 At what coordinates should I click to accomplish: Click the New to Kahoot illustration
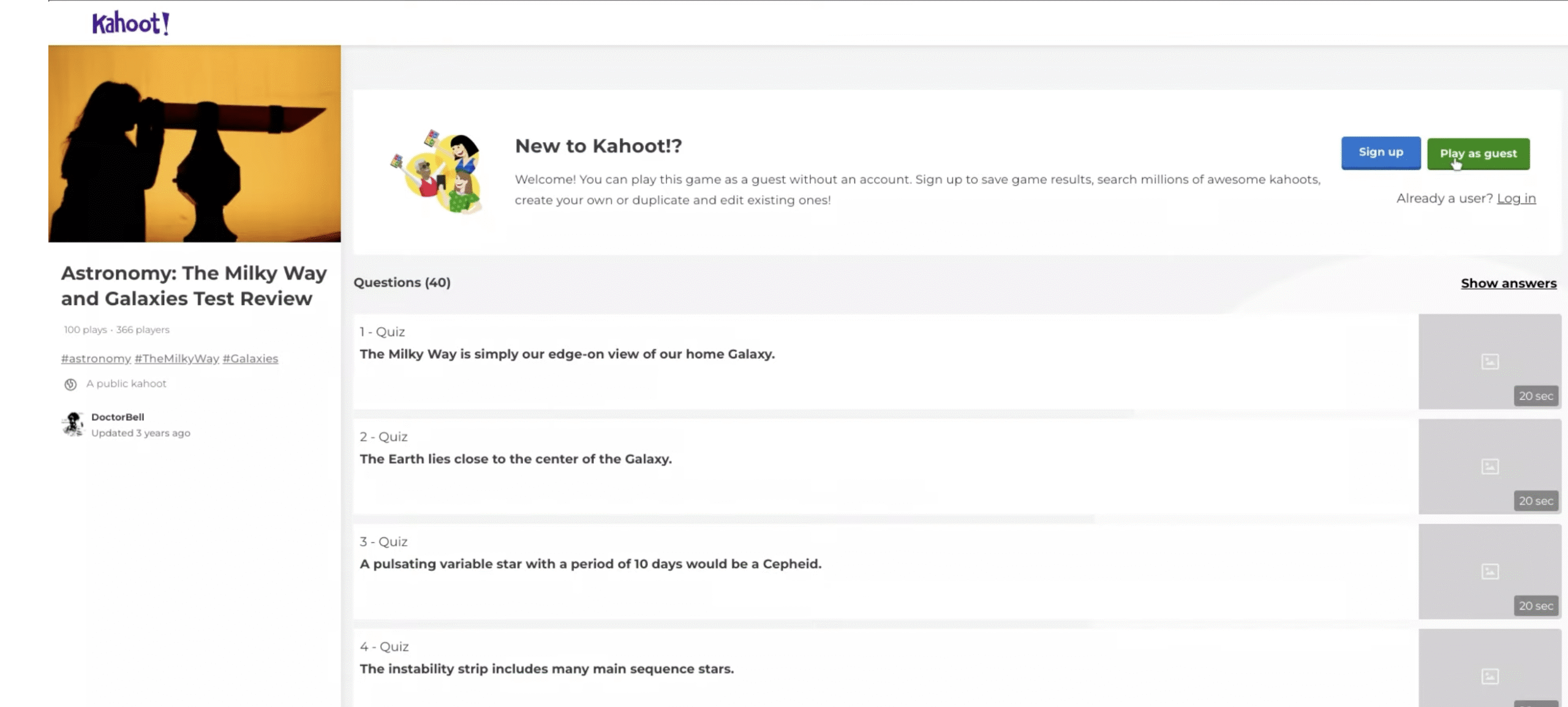click(x=437, y=172)
